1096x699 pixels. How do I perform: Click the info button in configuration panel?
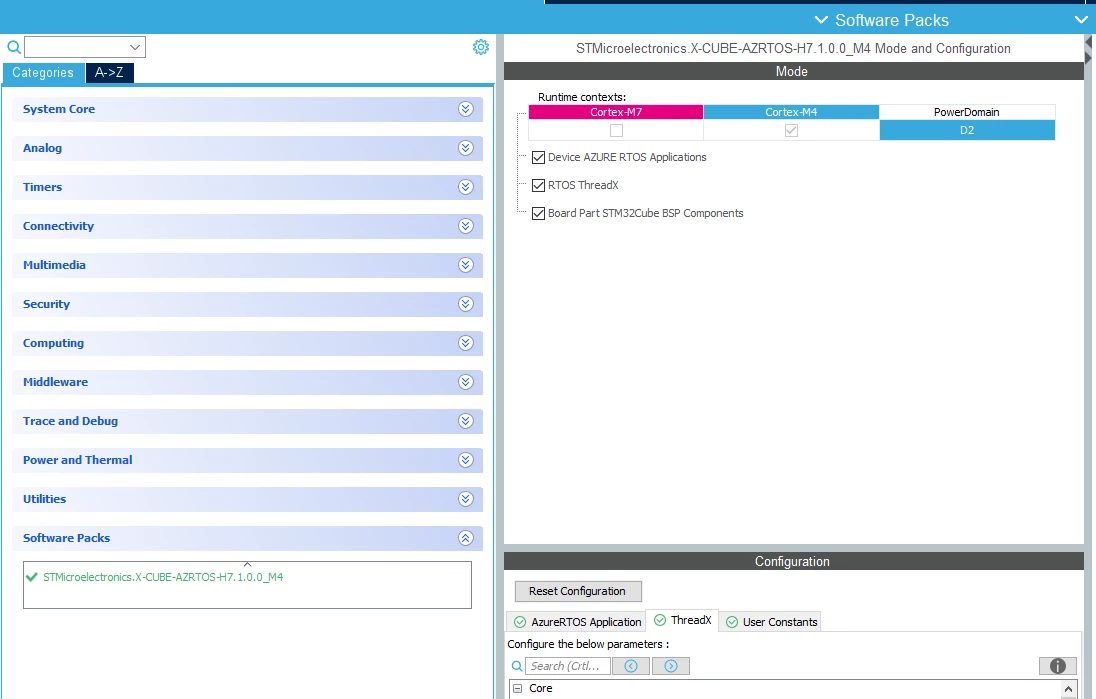coord(1058,666)
